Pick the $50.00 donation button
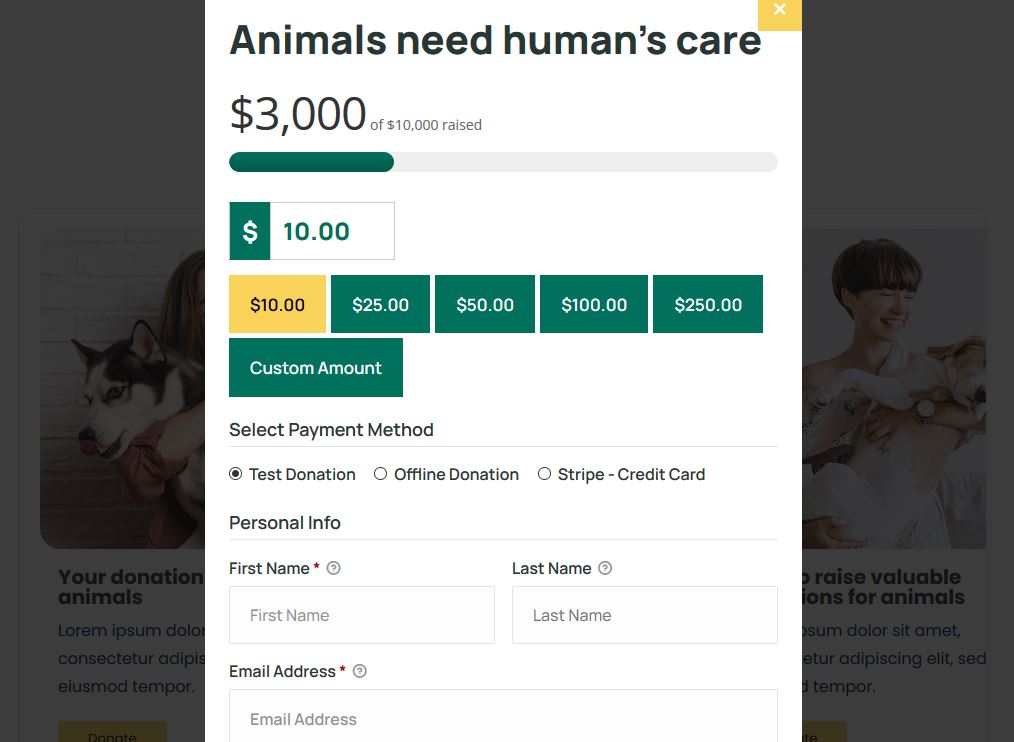 (x=485, y=304)
